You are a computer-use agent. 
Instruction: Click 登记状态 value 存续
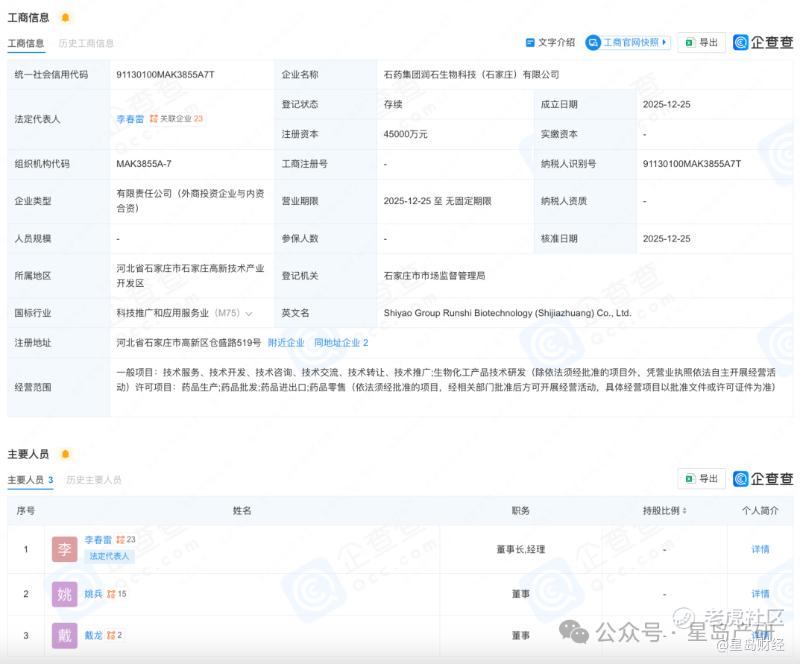(x=393, y=104)
